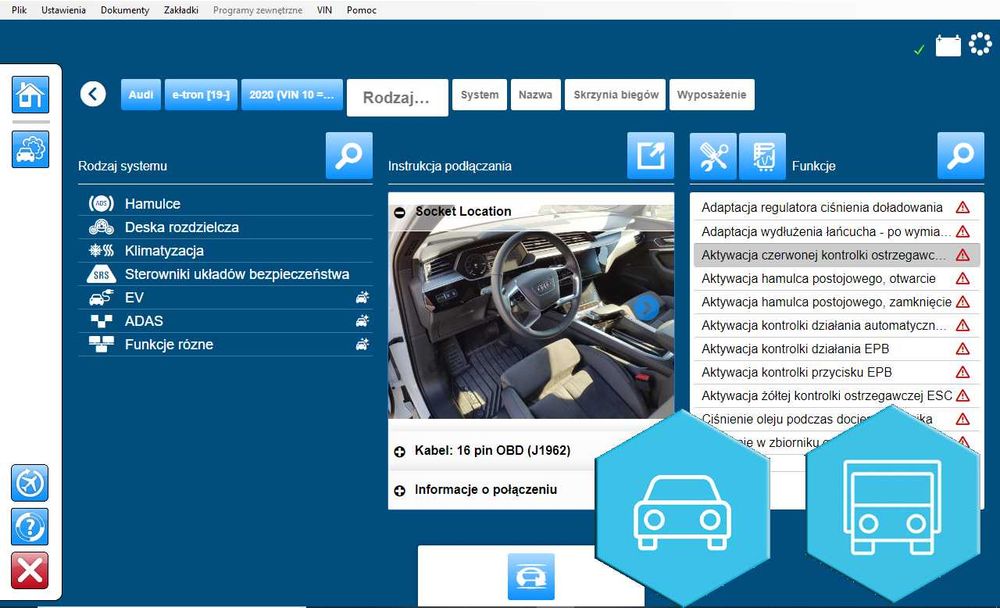Select the Wyposażenie tab
This screenshot has height=608, width=1000.
point(712,94)
